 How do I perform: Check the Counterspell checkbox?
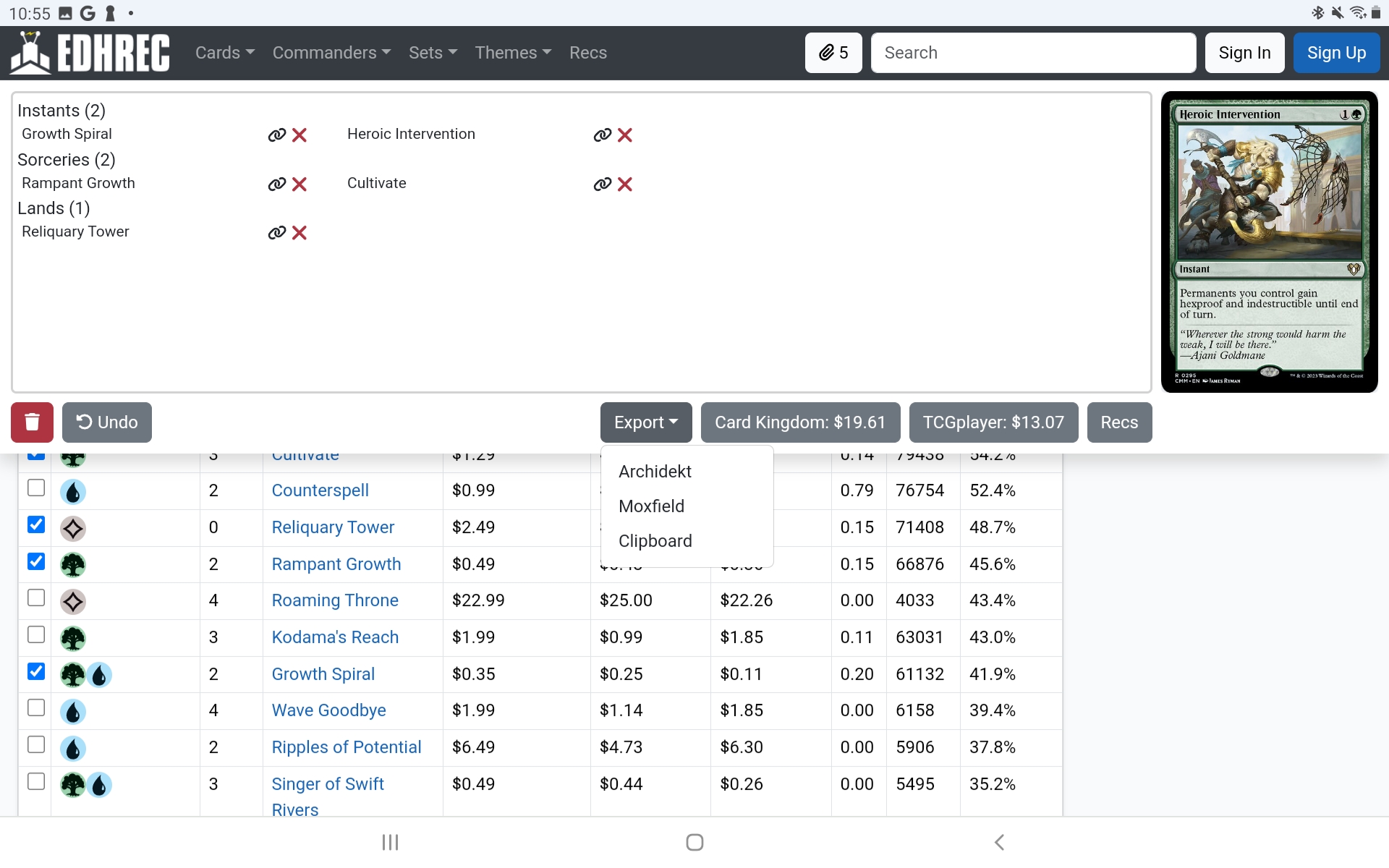coord(36,488)
